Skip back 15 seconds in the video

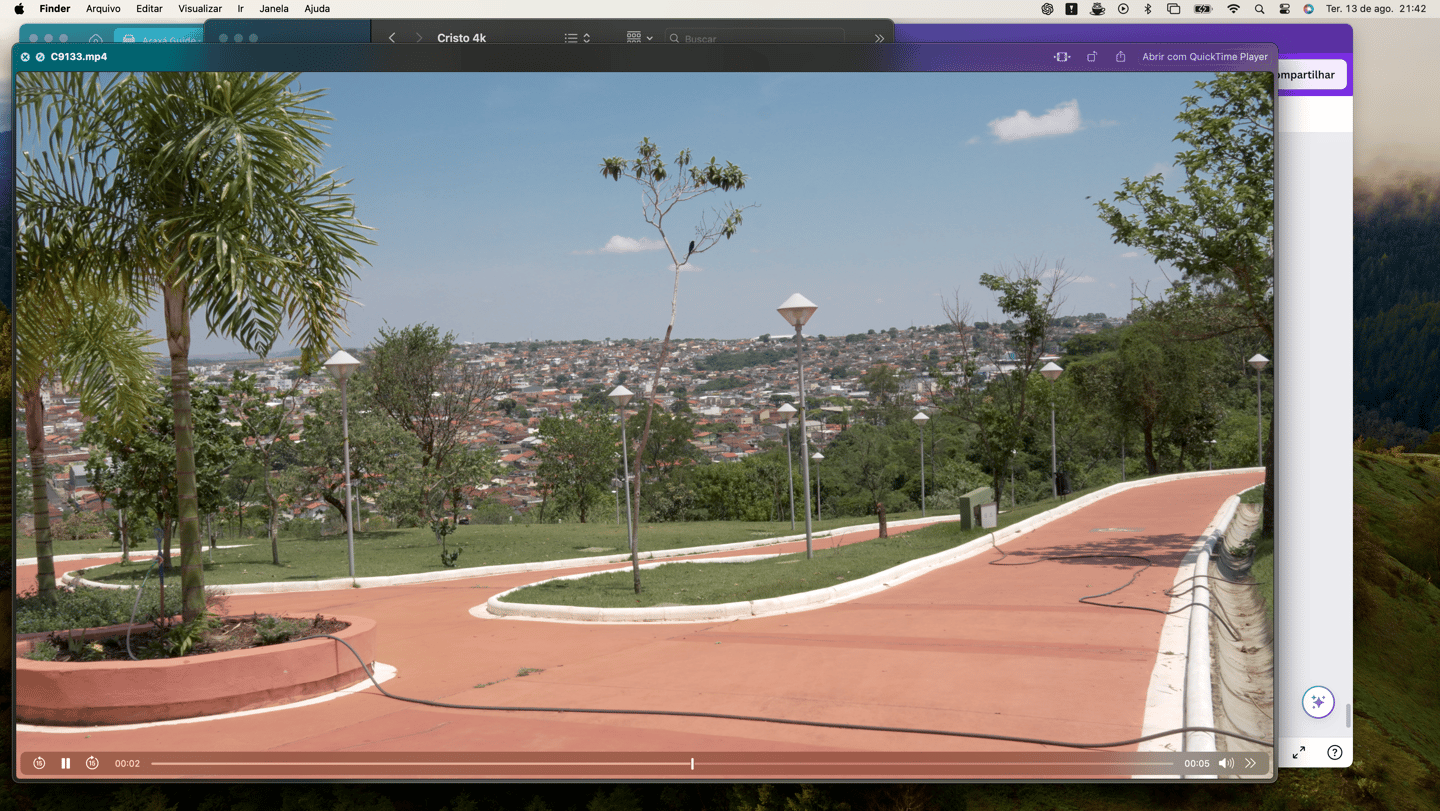pyautogui.click(x=39, y=763)
